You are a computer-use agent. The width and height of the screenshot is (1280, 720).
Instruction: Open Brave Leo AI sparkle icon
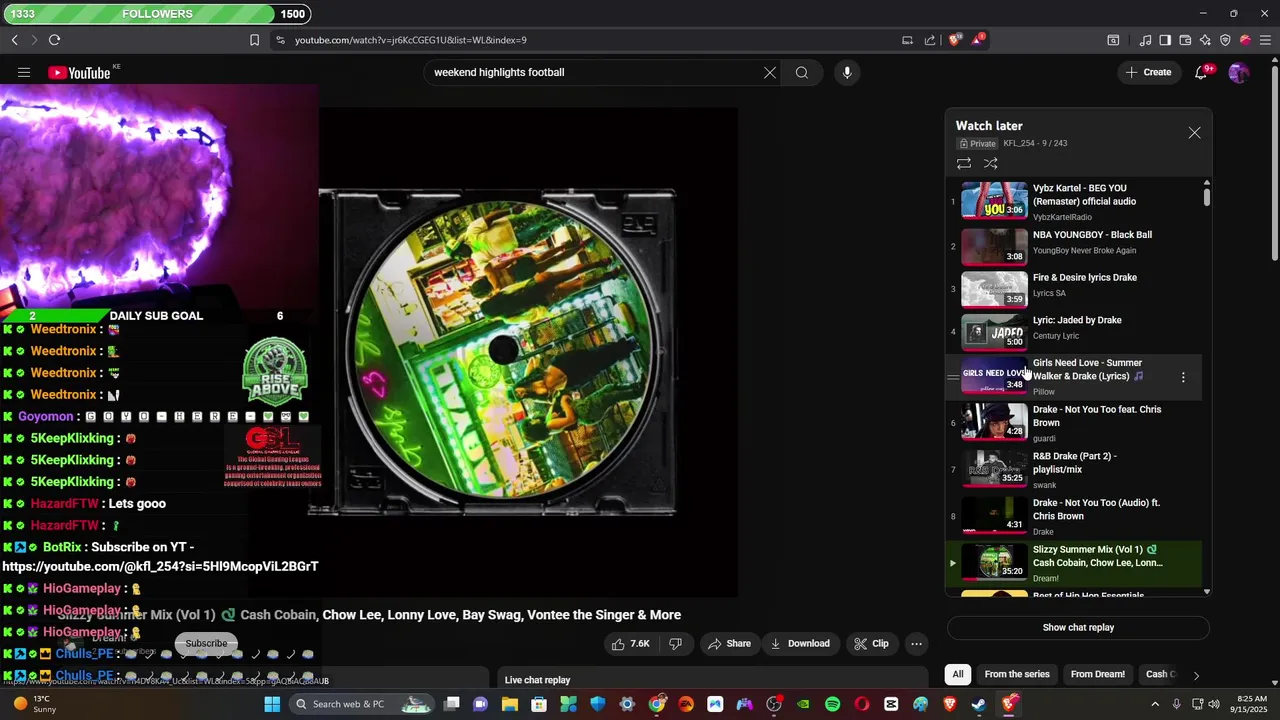tap(1205, 40)
